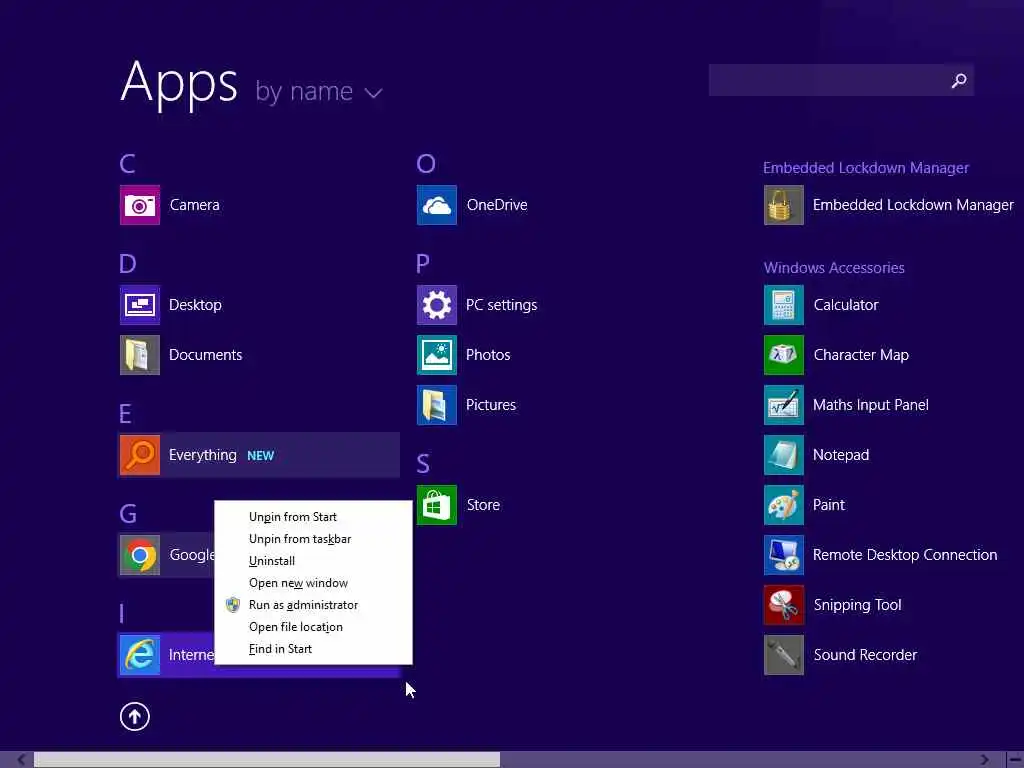1024x768 pixels.
Task: Click the letter C group header
Action: (x=127, y=163)
